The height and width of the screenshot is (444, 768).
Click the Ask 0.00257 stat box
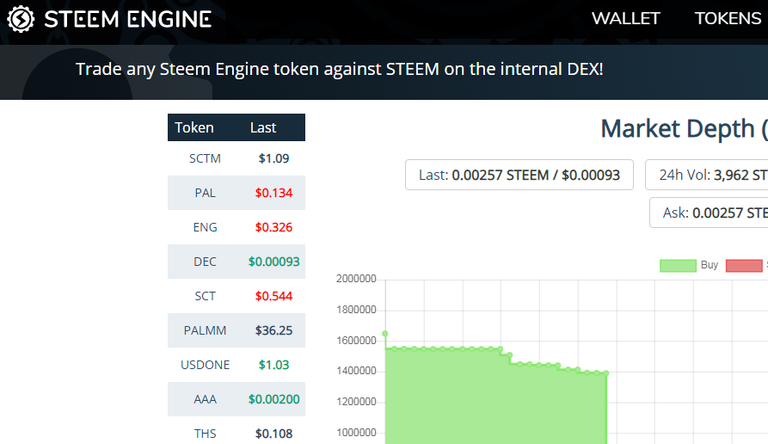(709, 213)
